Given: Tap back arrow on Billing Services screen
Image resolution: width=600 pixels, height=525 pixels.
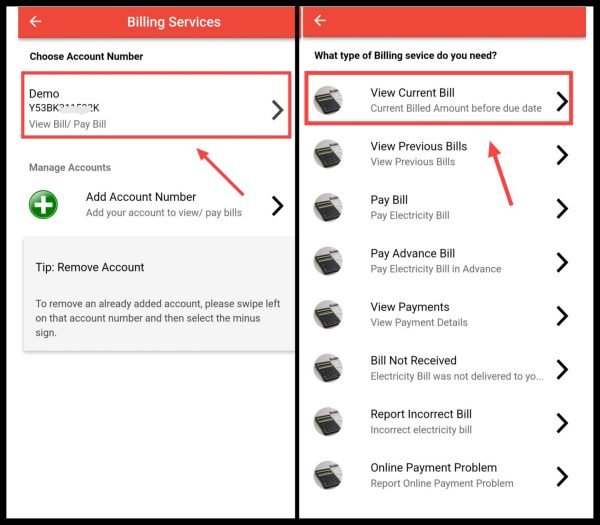Looking at the screenshot, I should (36, 21).
